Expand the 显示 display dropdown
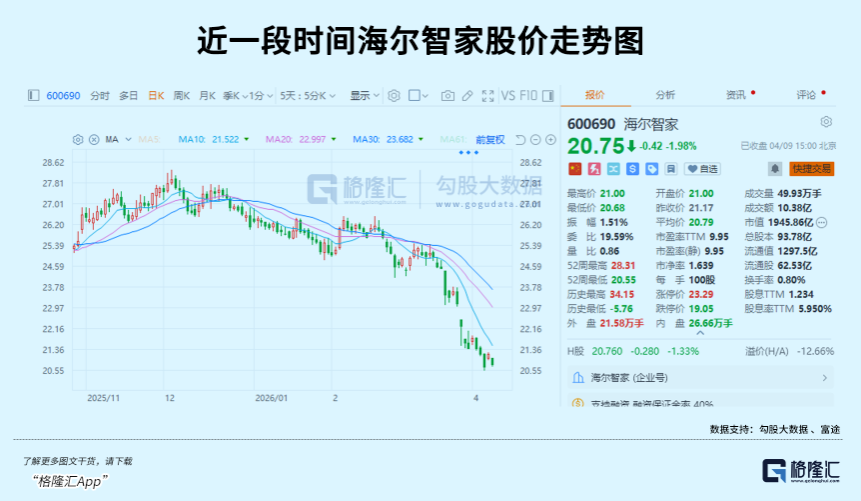This screenshot has width=861, height=501. [x=365, y=96]
